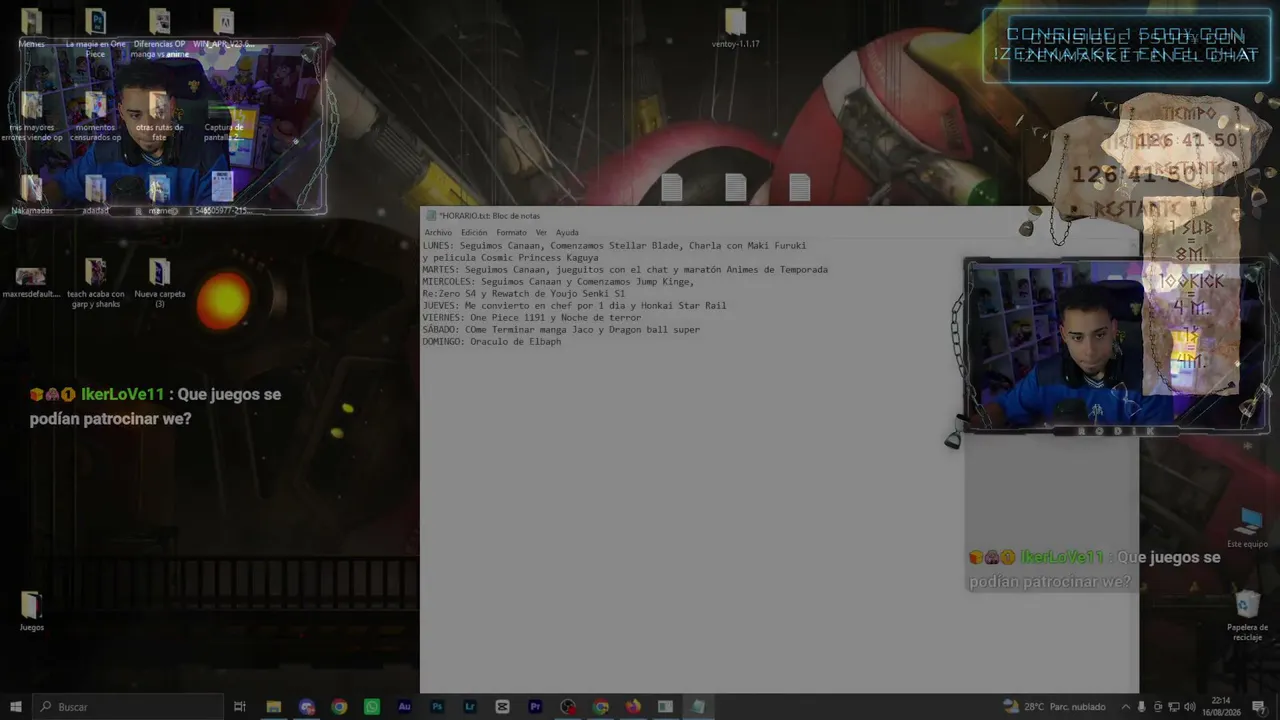Click the 'Re:Zero S4 y Rewatch' line
This screenshot has height=720, width=1280.
[523, 294]
